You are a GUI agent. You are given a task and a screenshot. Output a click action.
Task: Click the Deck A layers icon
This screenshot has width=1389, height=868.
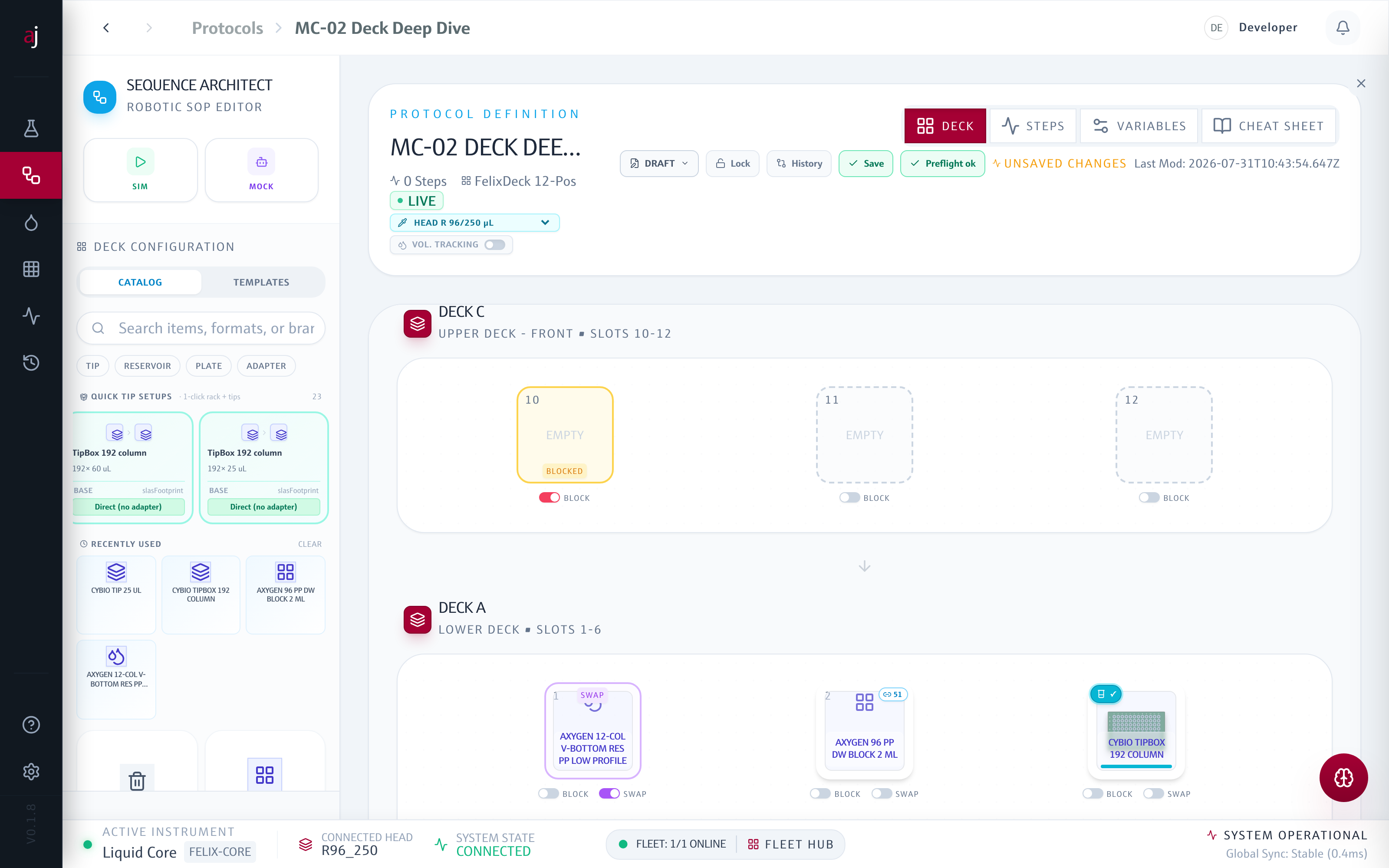click(x=417, y=620)
